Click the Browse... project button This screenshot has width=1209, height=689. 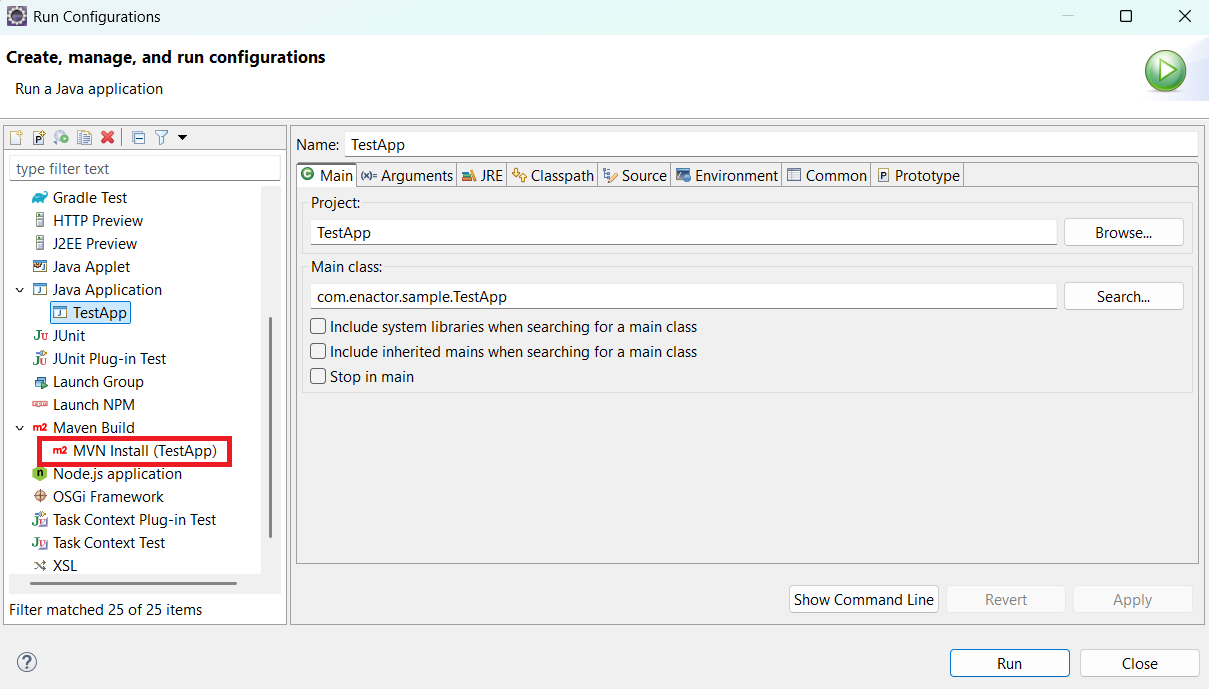coord(1124,233)
